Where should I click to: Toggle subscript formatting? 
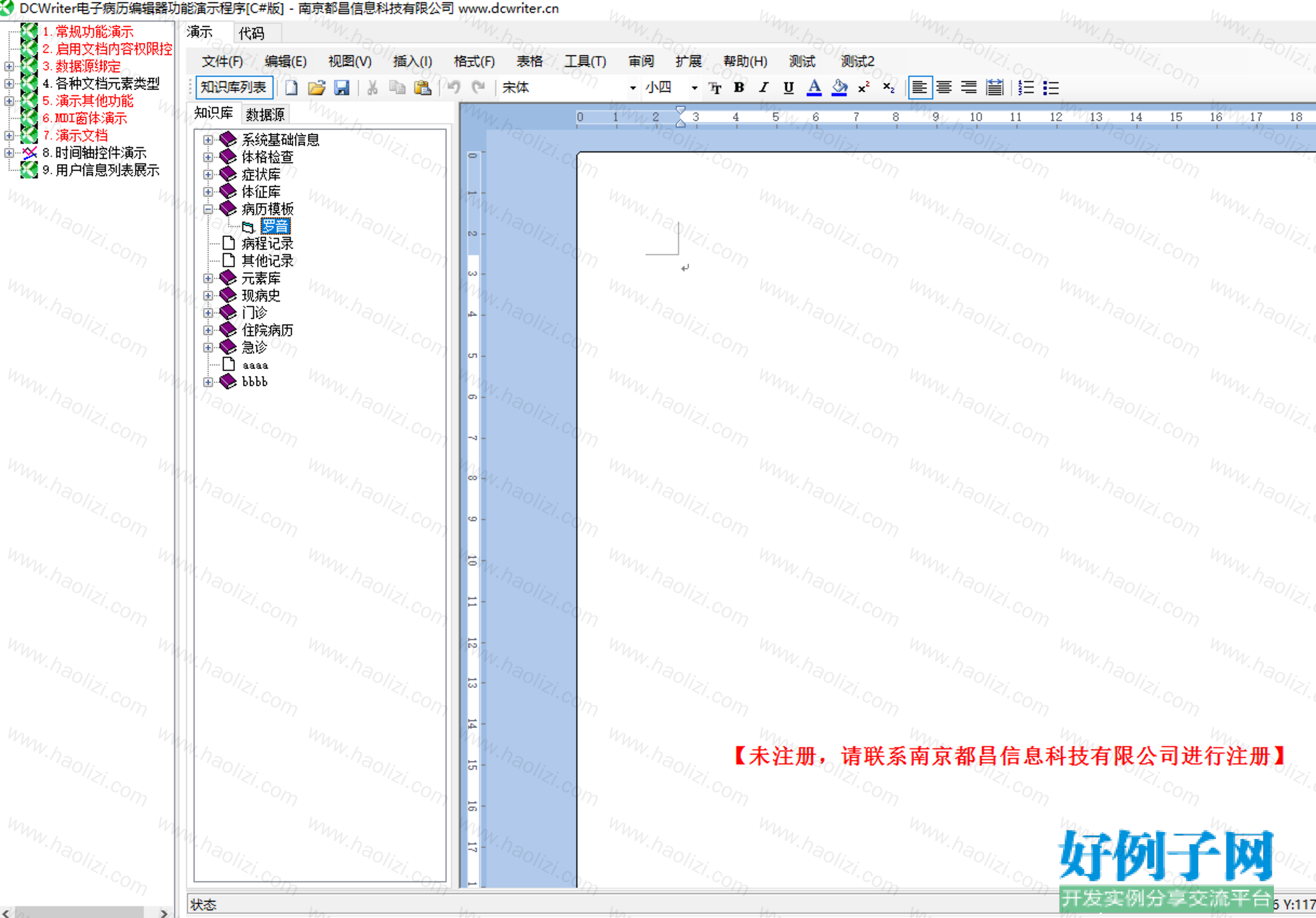pyautogui.click(x=889, y=88)
